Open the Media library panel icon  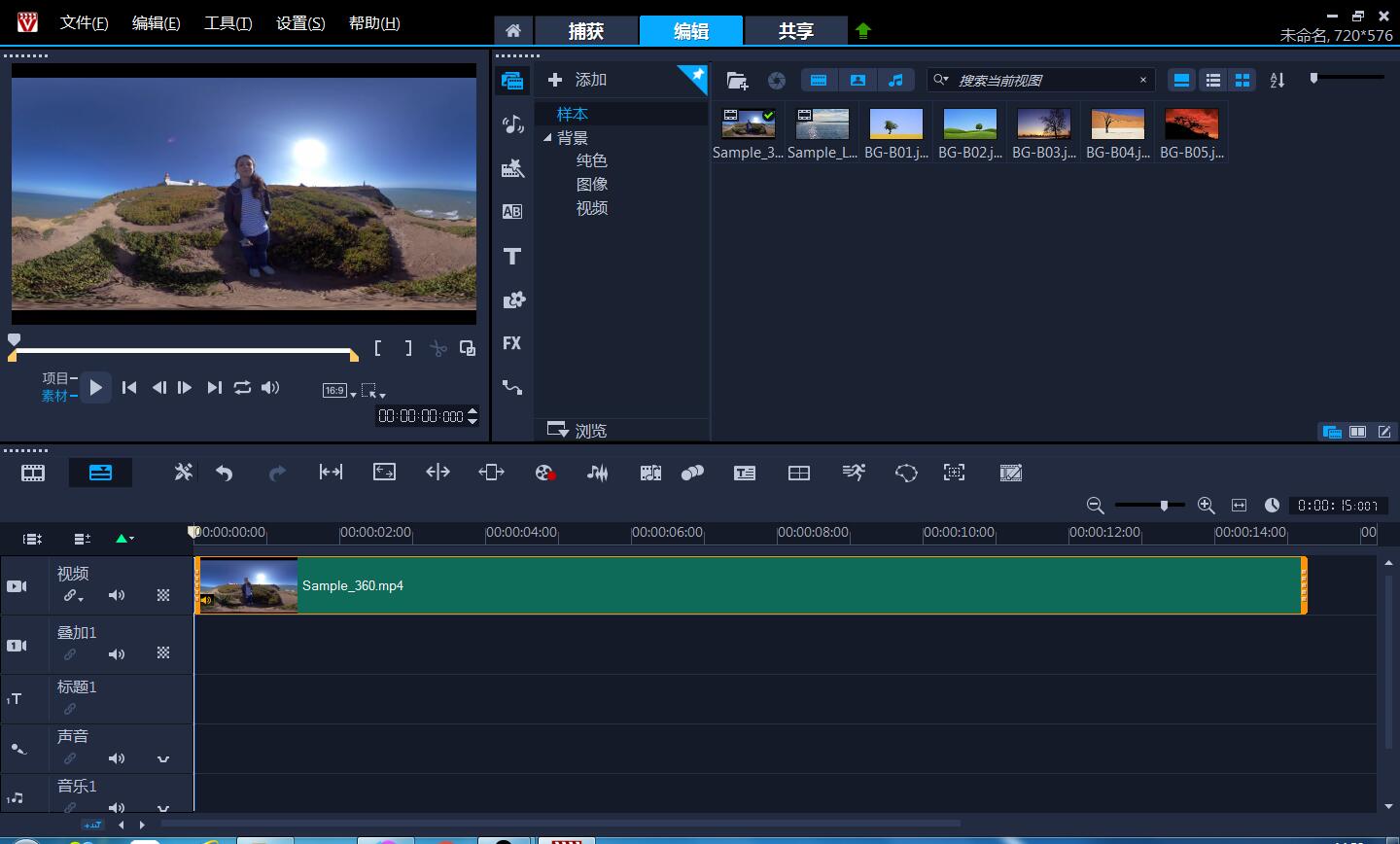coord(512,81)
